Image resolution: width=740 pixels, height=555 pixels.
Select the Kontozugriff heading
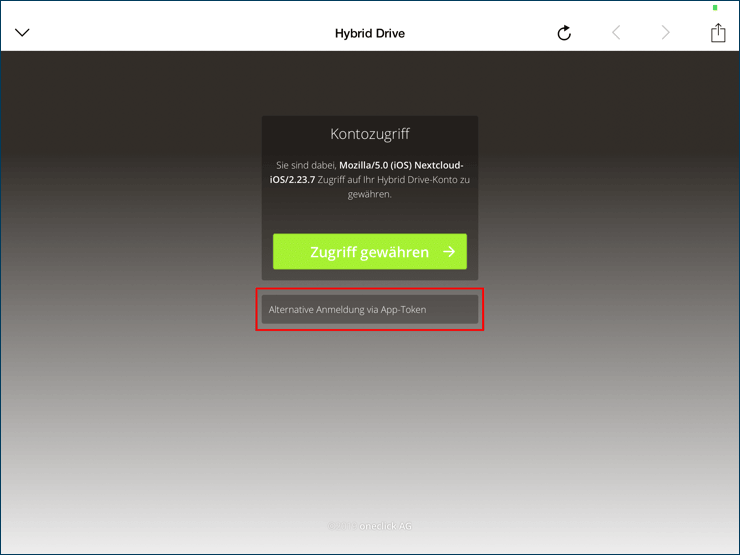(x=369, y=134)
